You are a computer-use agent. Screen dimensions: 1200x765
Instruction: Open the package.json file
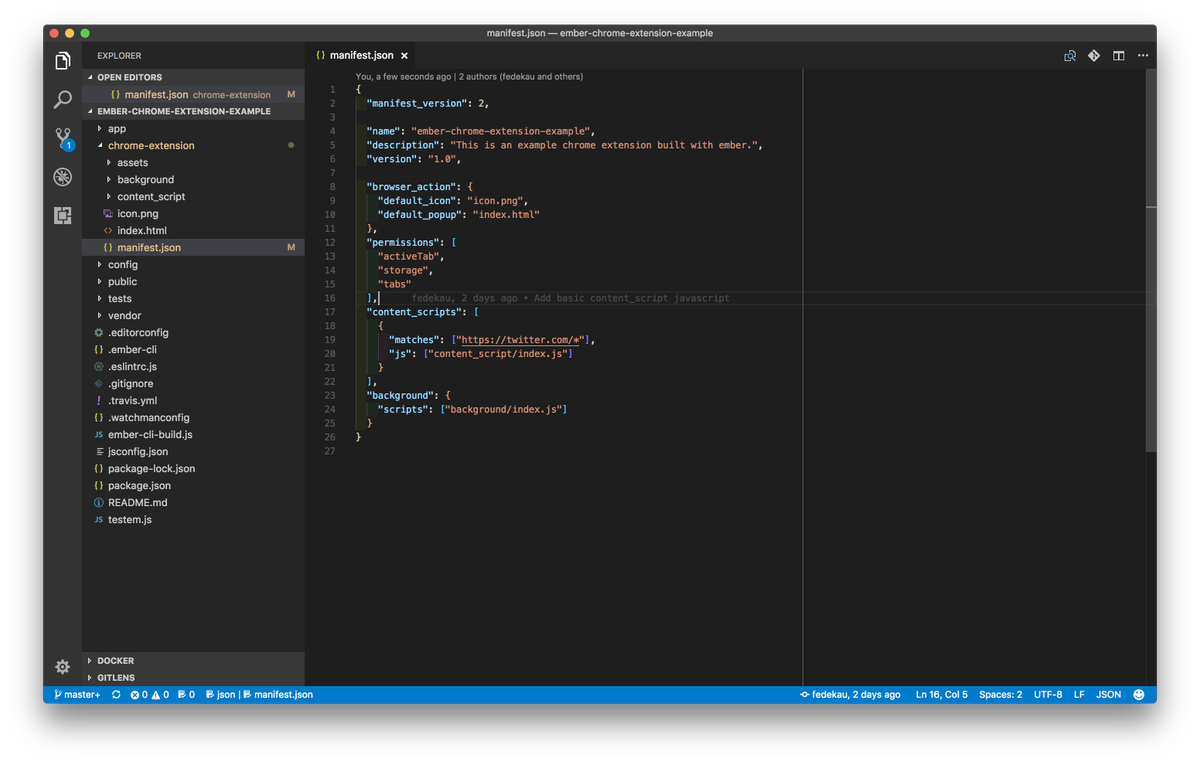tap(193, 486)
